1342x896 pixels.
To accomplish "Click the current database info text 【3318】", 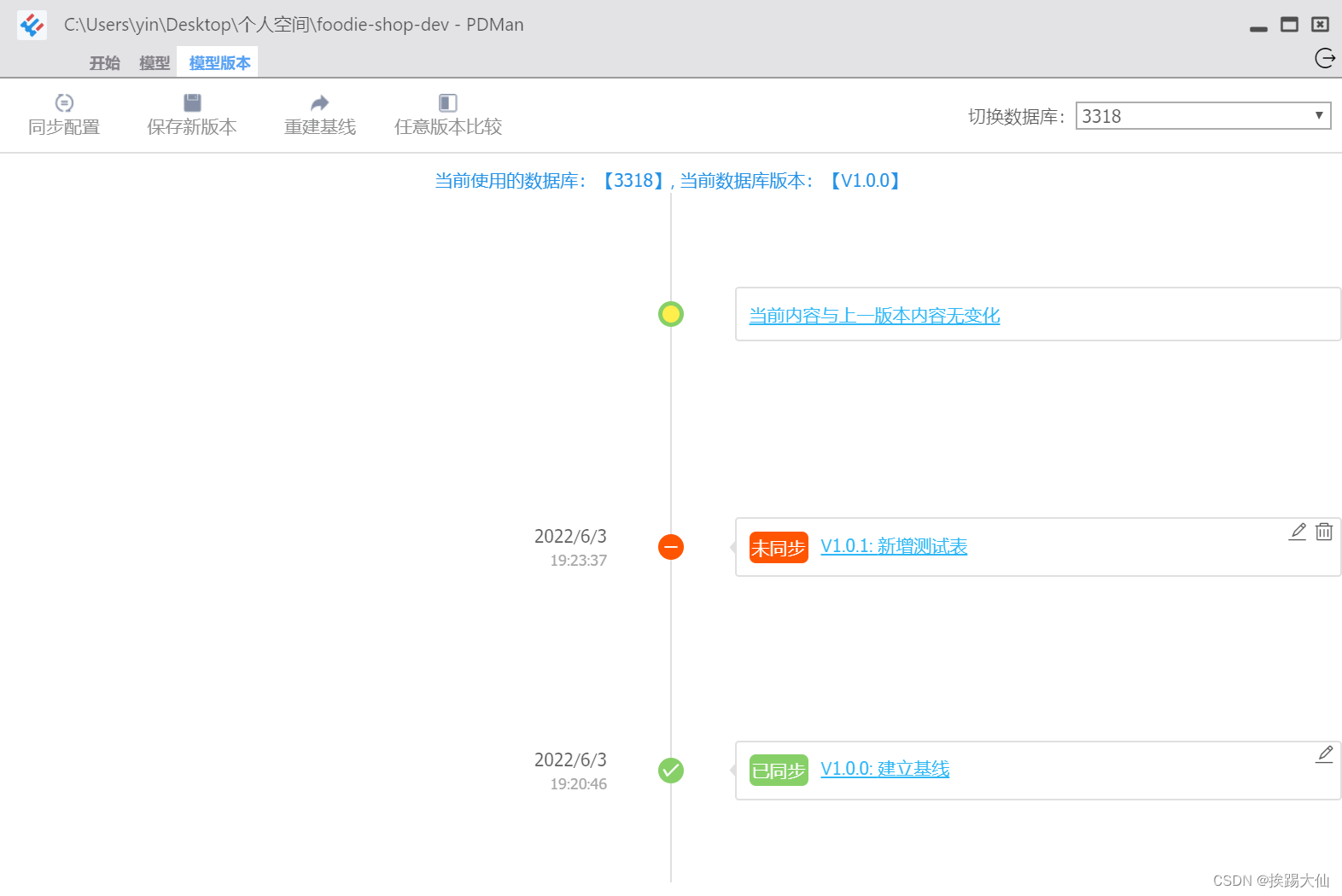I will pyautogui.click(x=633, y=181).
